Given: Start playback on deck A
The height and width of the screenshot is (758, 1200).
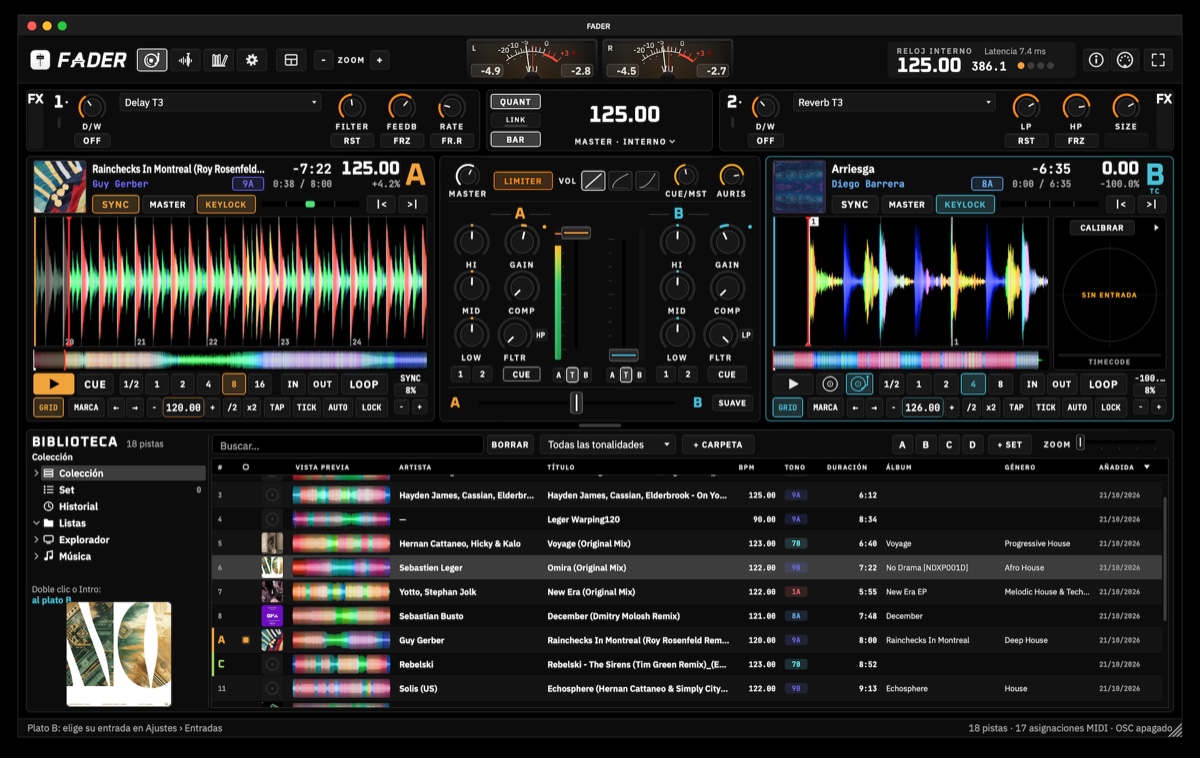Looking at the screenshot, I should 54,384.
